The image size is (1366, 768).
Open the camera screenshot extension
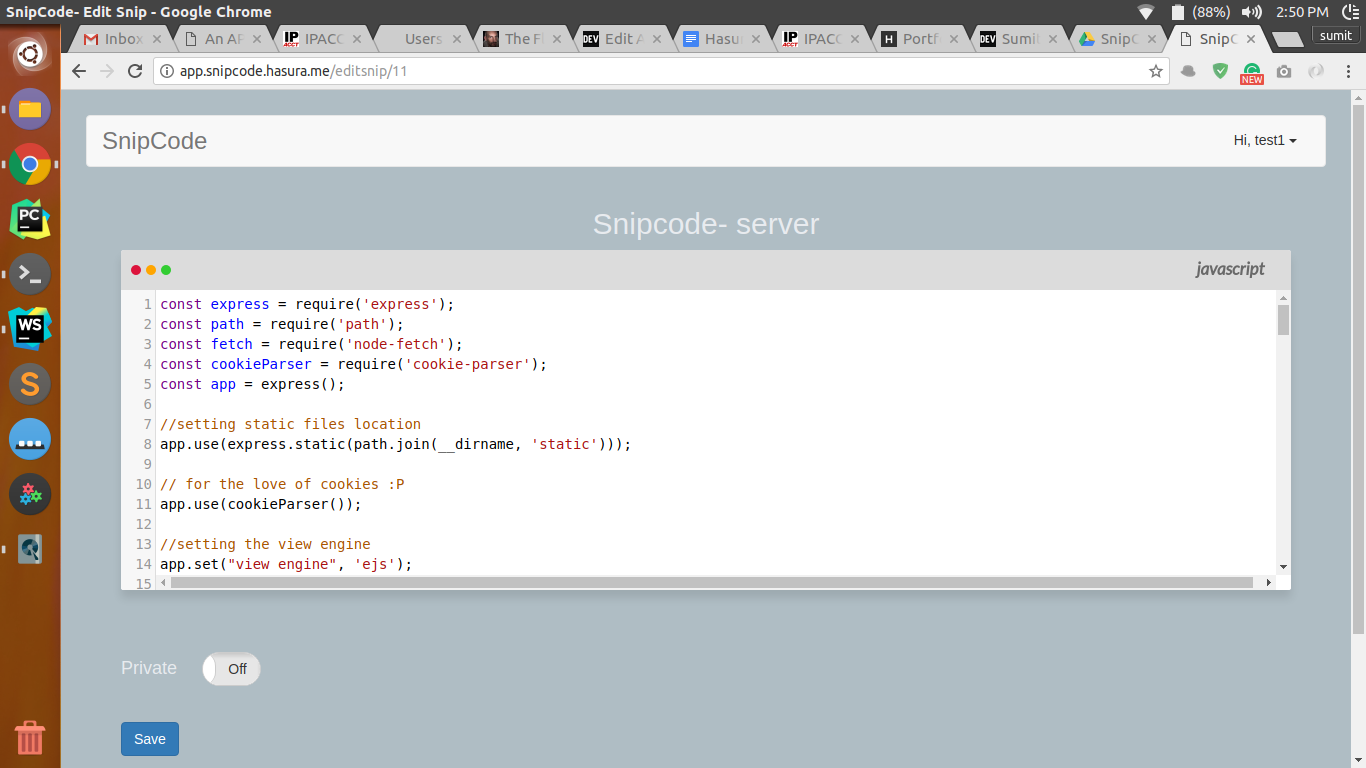(1284, 71)
